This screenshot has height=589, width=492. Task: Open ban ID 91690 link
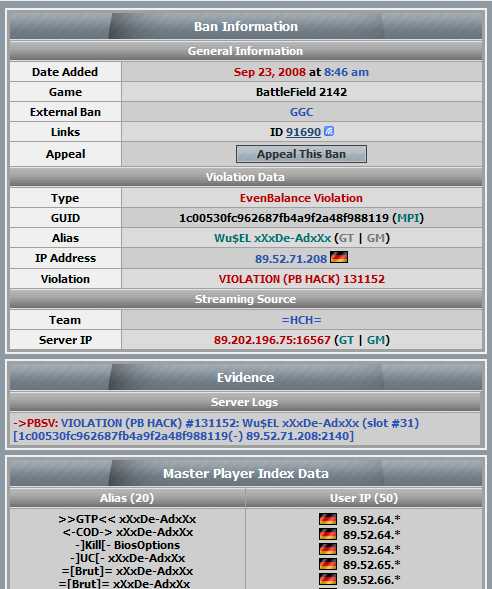(x=303, y=132)
